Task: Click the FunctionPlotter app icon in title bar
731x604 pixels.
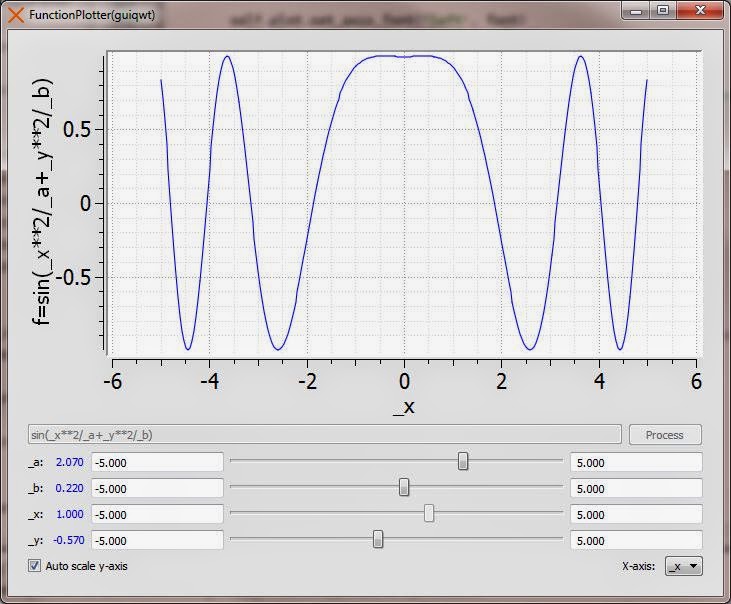Action: pyautogui.click(x=15, y=15)
